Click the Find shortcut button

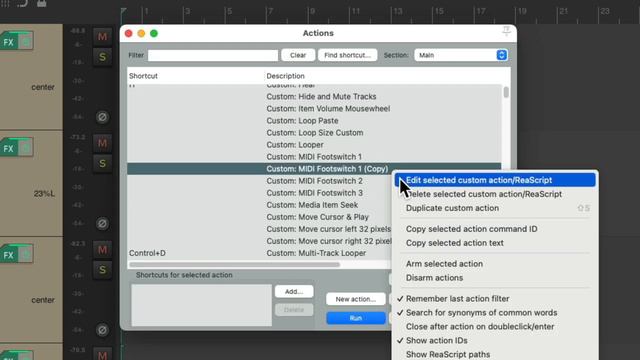(x=347, y=55)
